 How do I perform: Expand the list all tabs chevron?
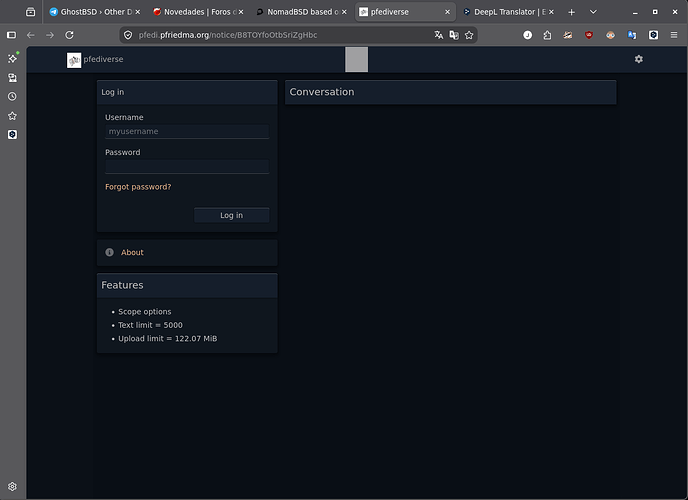click(x=593, y=12)
